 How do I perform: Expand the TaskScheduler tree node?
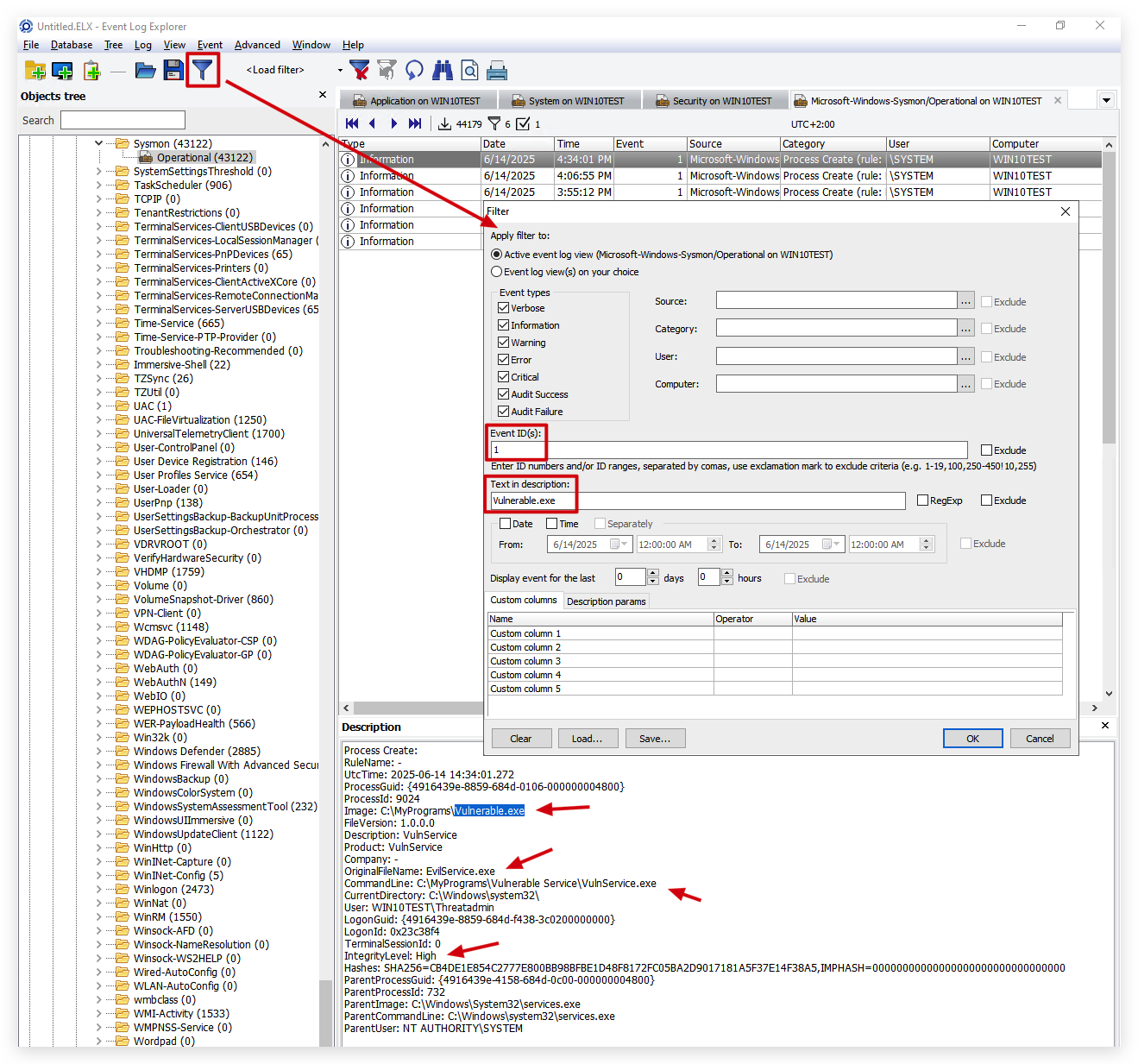pyautogui.click(x=99, y=185)
